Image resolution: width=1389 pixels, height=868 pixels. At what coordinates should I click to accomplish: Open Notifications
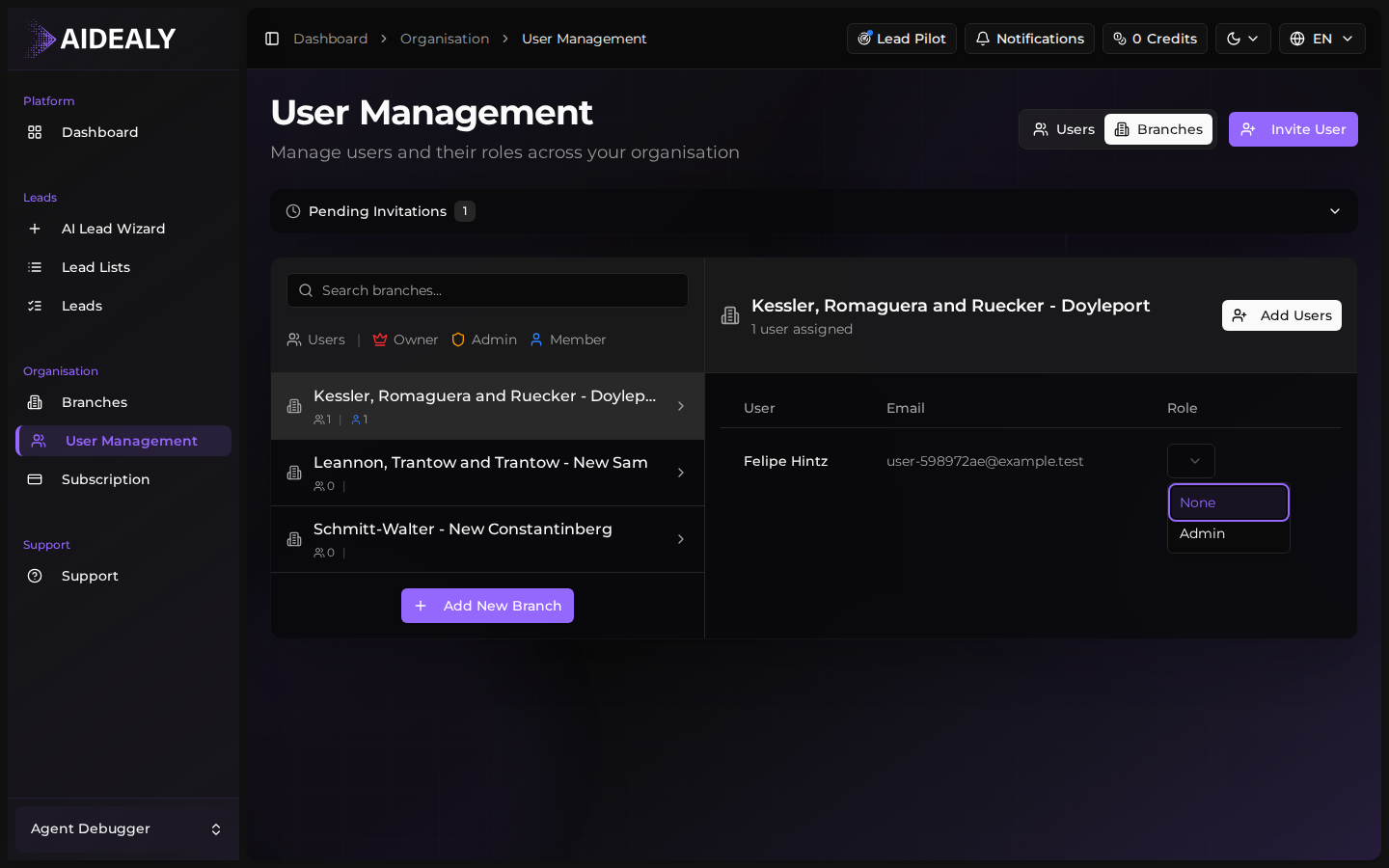tap(1029, 39)
